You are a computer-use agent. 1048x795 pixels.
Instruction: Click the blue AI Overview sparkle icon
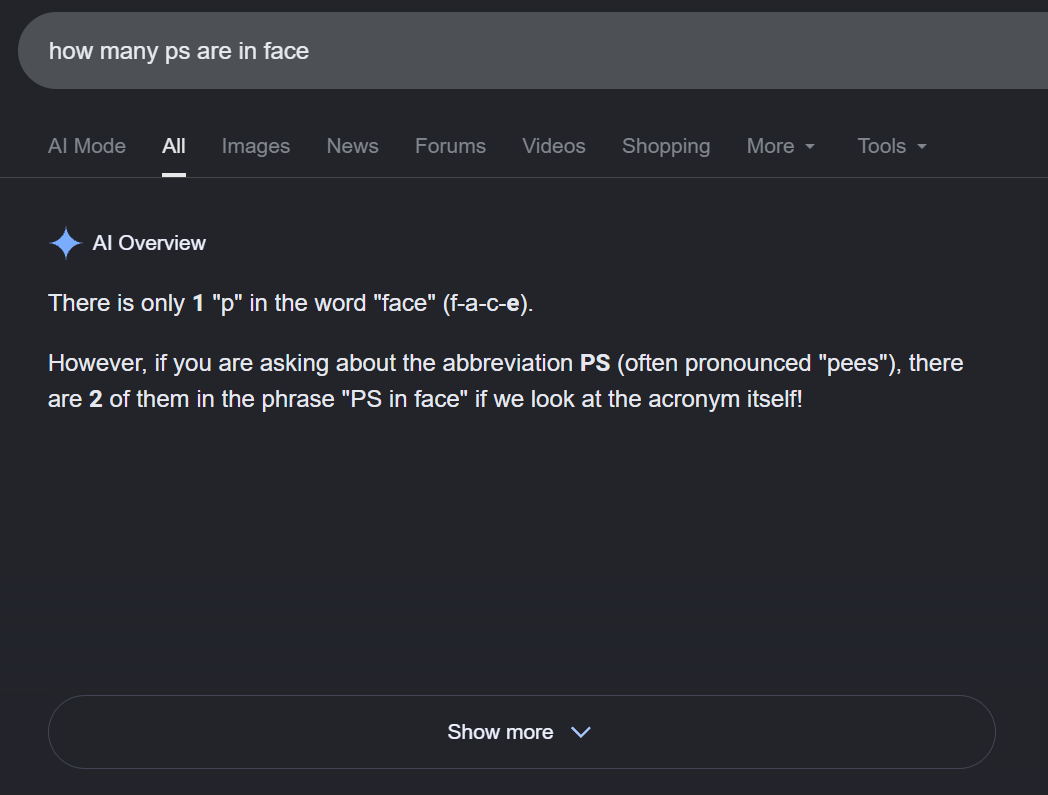pos(66,243)
